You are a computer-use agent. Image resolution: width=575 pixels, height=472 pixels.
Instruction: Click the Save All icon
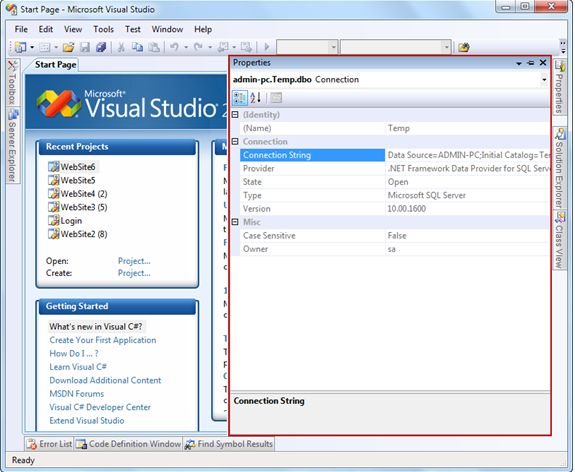[x=101, y=47]
